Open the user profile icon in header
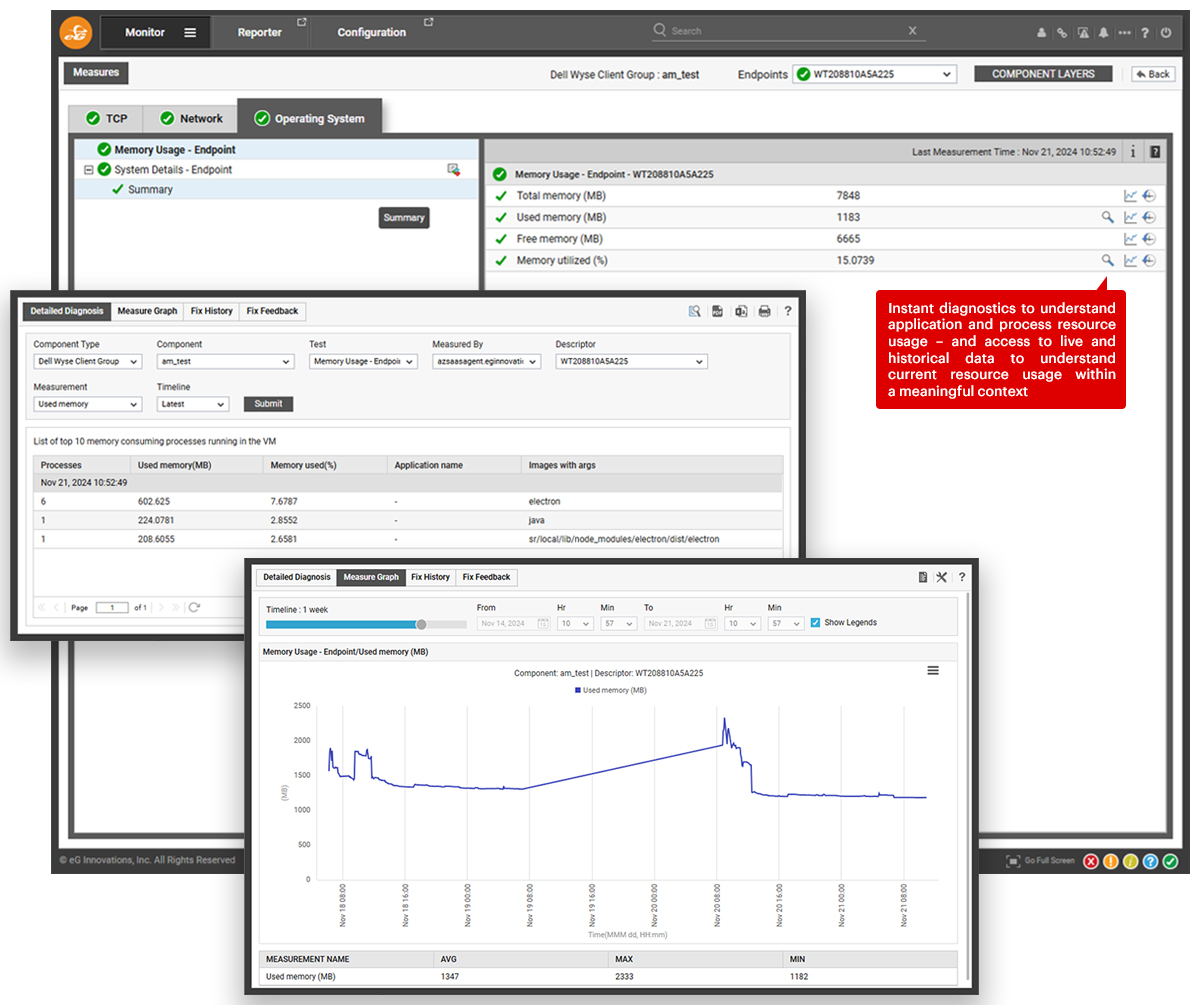Screen dimensions: 1200x1005 [x=1041, y=33]
